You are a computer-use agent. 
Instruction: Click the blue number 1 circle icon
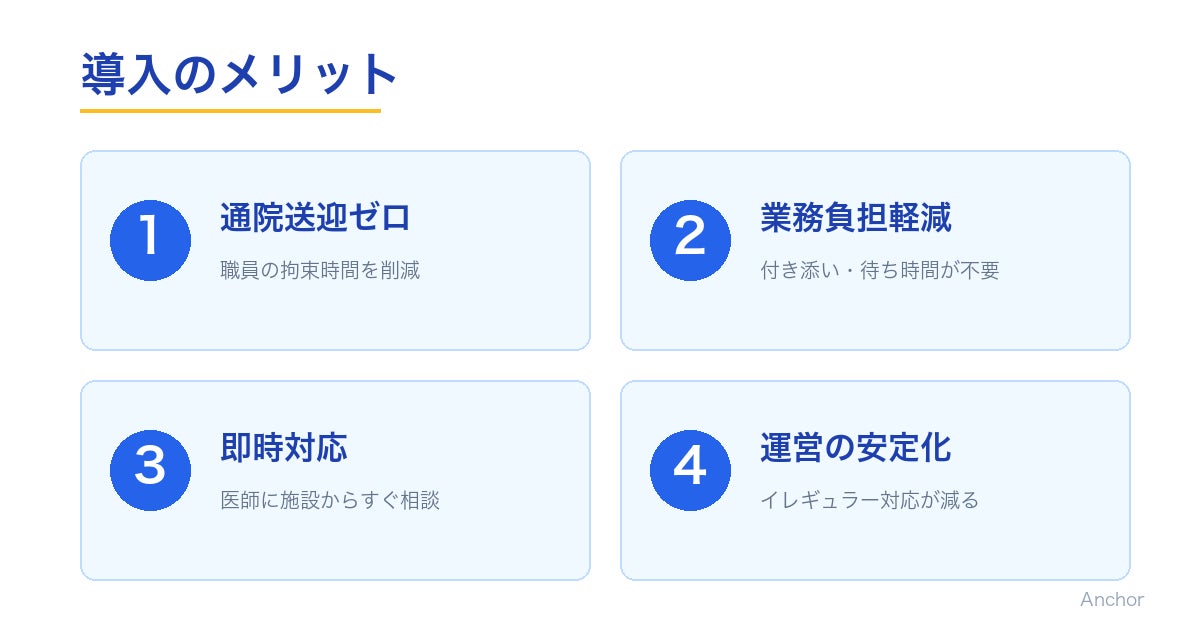[x=150, y=240]
